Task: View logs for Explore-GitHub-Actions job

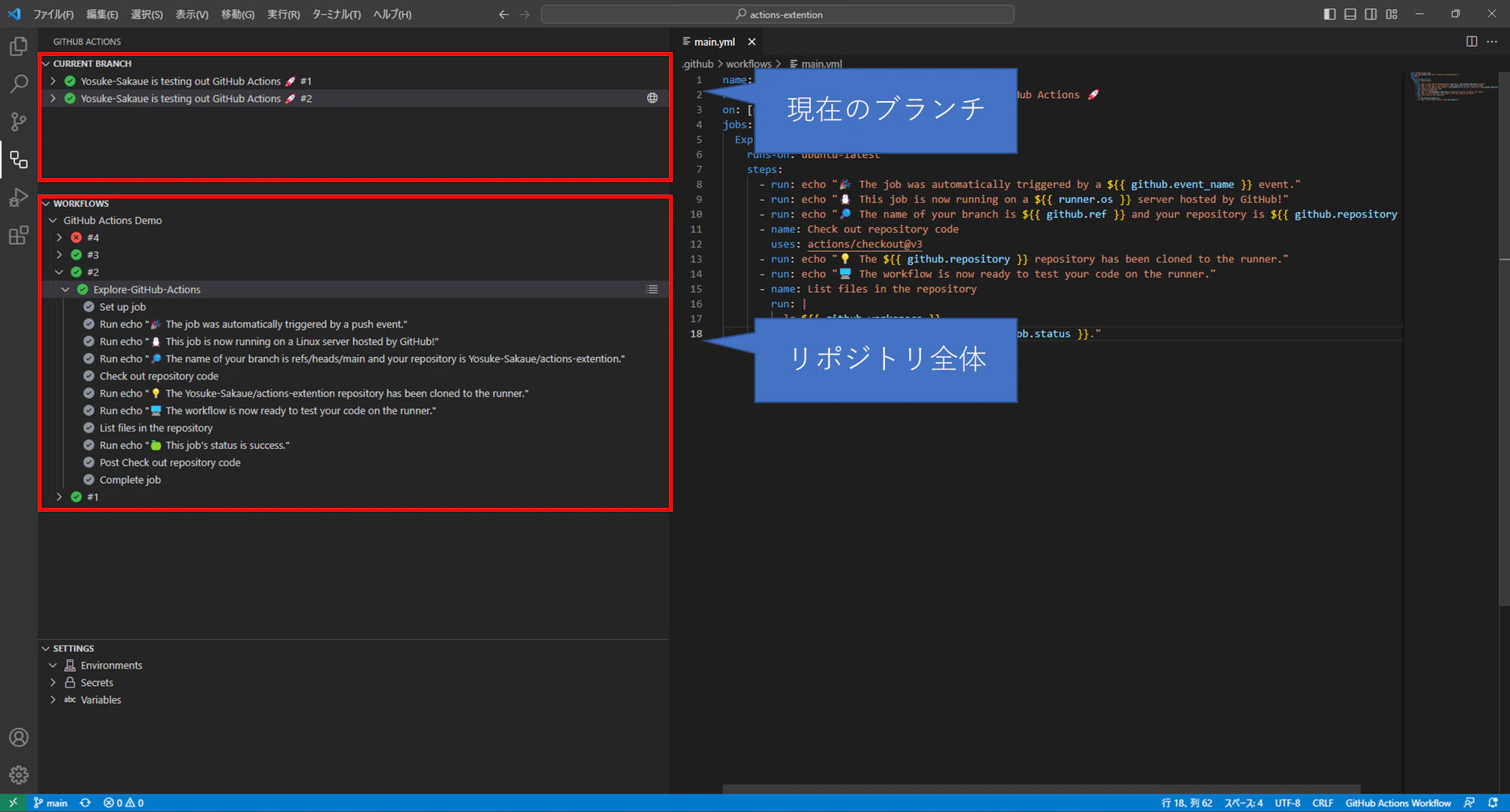Action: [x=652, y=290]
